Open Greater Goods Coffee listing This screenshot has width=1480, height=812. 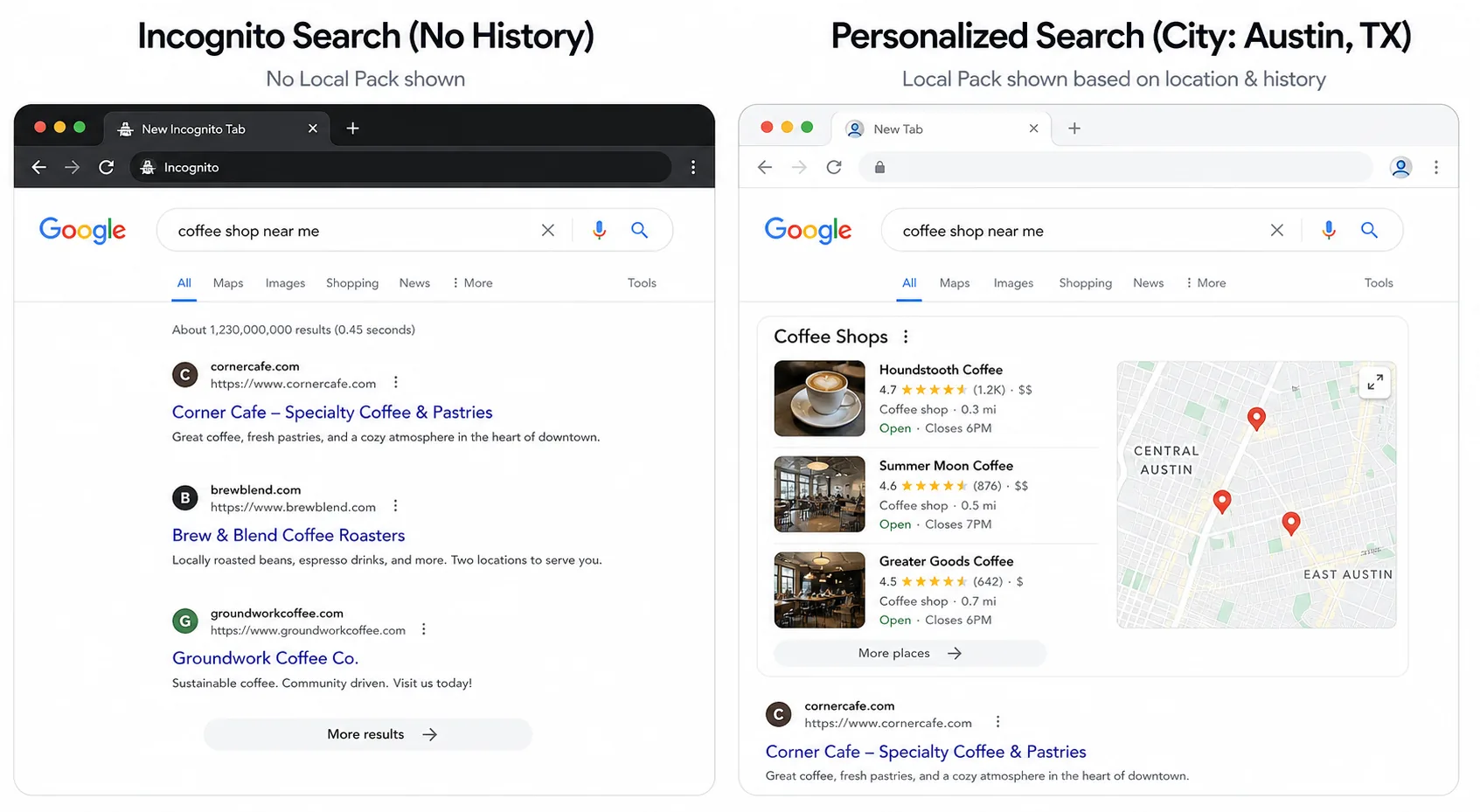click(x=946, y=561)
